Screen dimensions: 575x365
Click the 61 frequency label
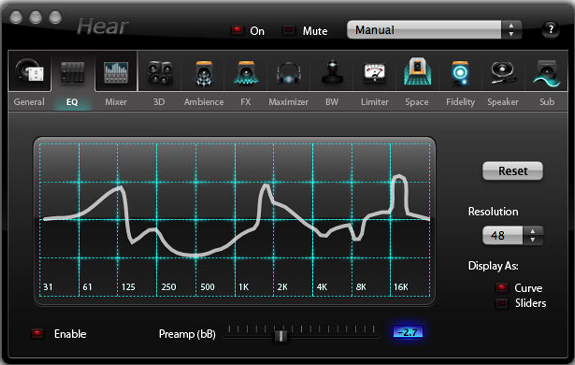pyautogui.click(x=87, y=286)
